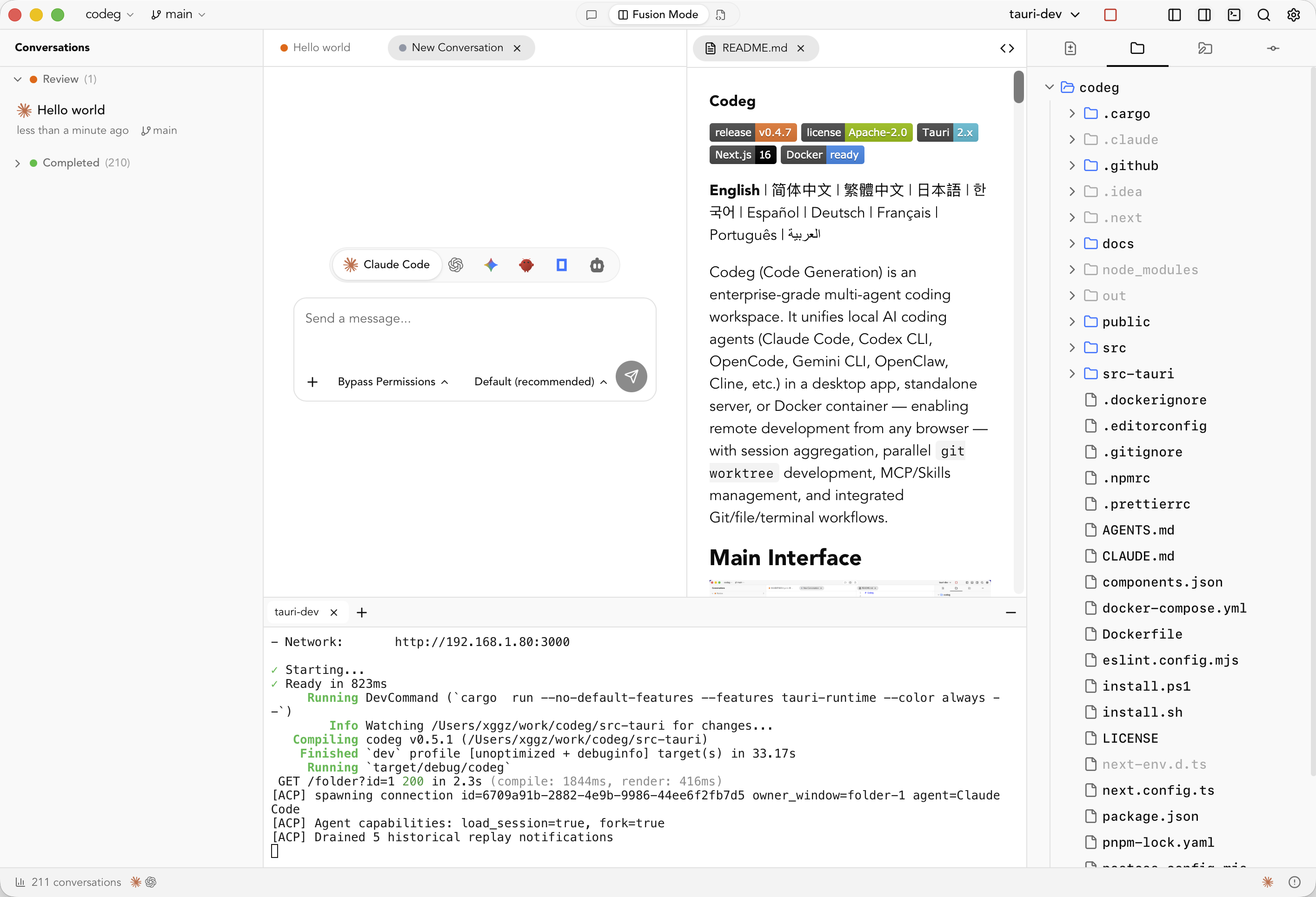Click the Docker ready badge
This screenshot has height=897, width=1316.
click(x=822, y=155)
